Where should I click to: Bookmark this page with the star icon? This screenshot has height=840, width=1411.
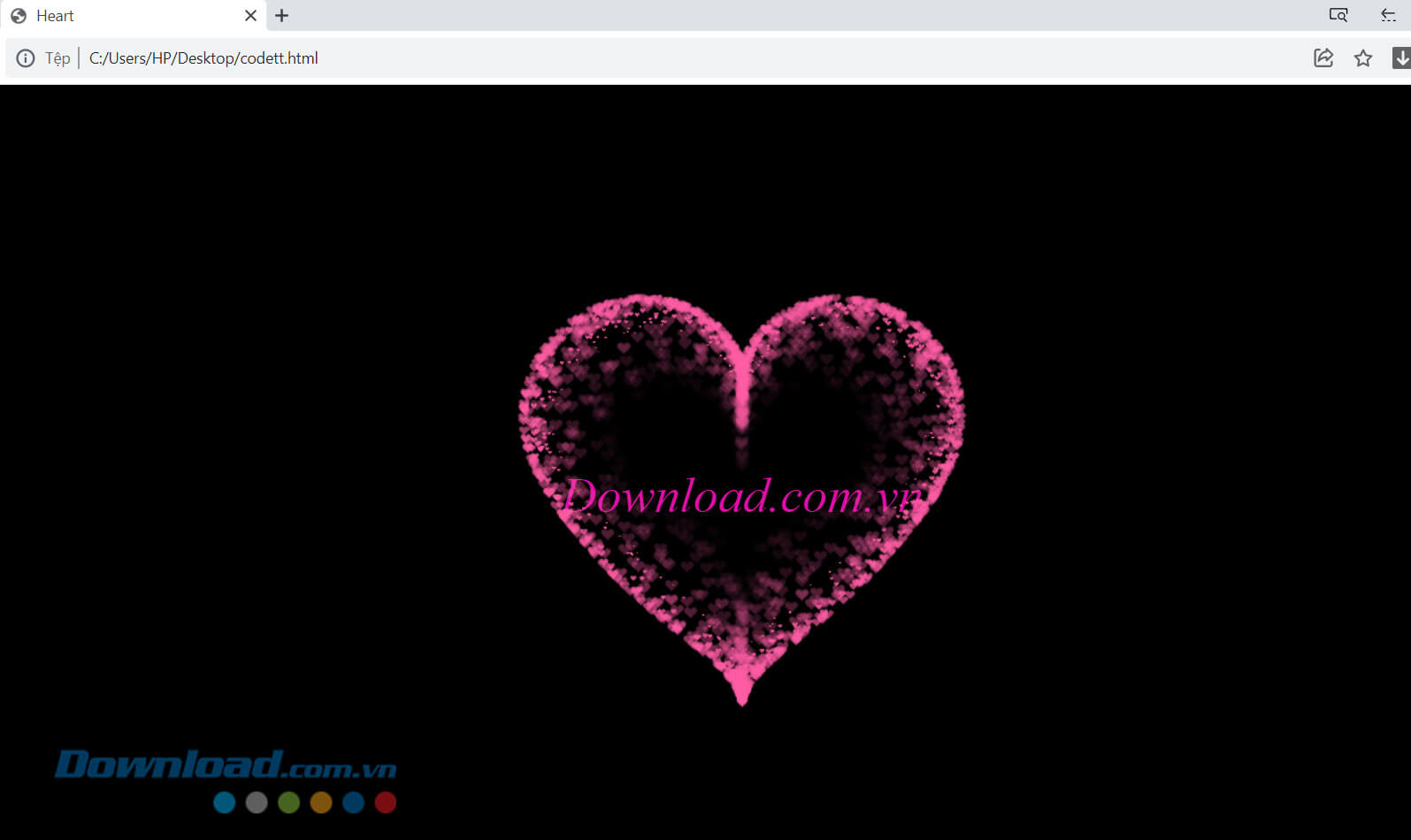tap(1363, 58)
